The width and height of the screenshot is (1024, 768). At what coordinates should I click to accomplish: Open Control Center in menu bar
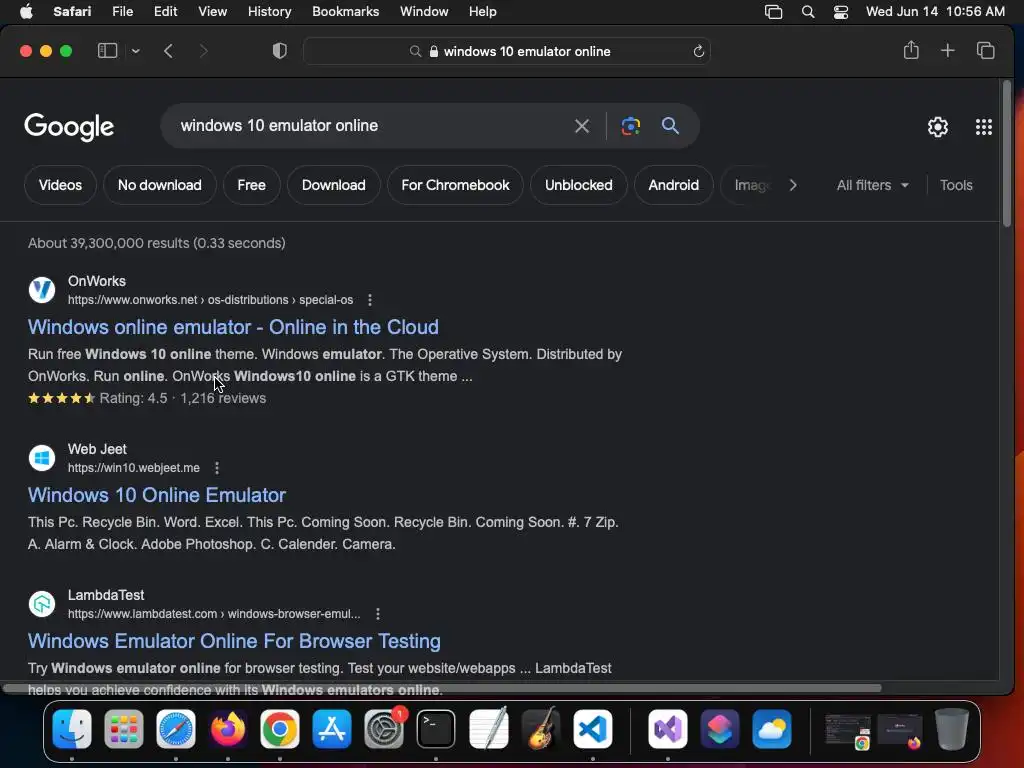(x=841, y=12)
